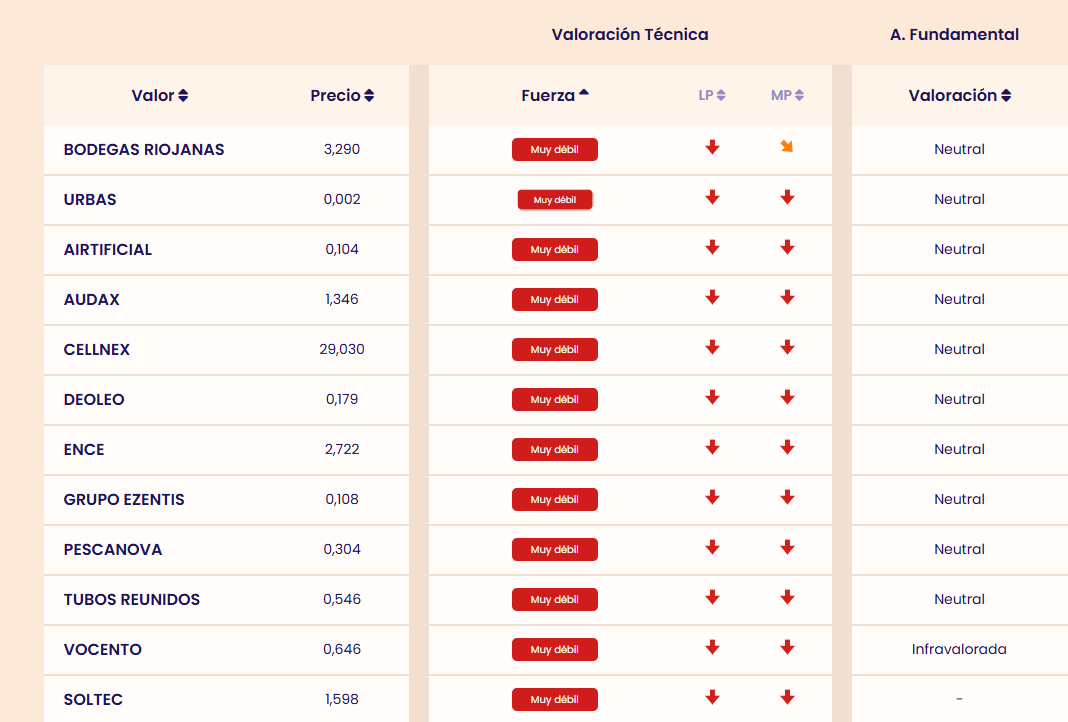Sort by the Valoración column header
Image resolution: width=1068 pixels, height=722 pixels.
[959, 96]
